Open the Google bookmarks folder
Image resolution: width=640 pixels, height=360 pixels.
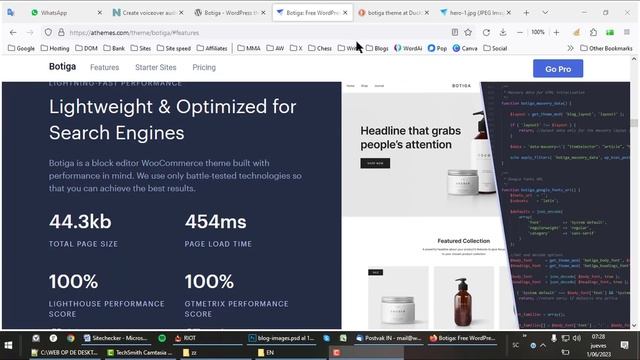21,48
